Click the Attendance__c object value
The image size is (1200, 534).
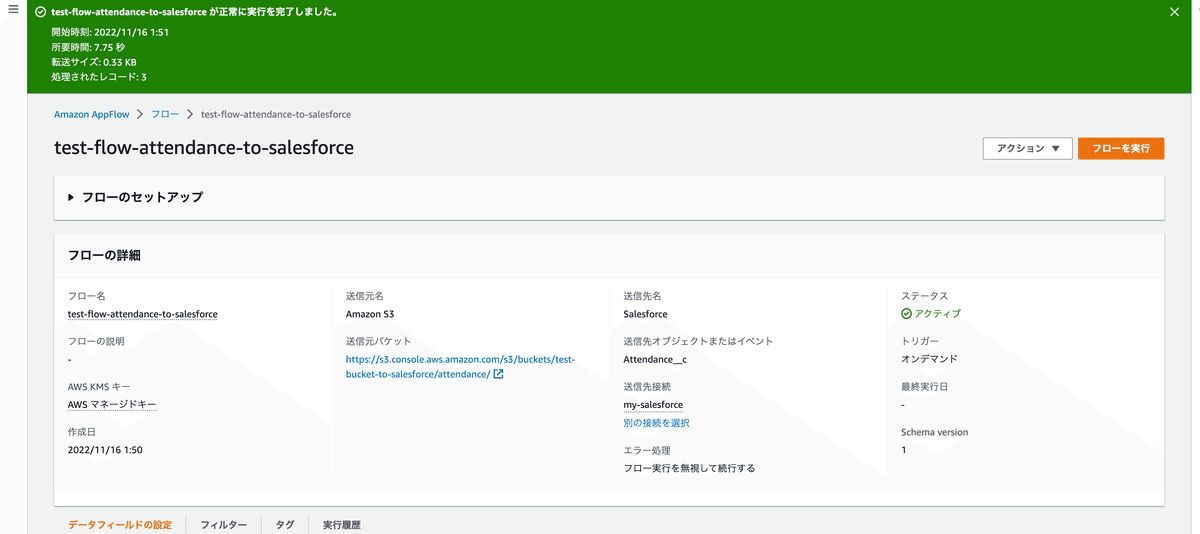point(655,359)
